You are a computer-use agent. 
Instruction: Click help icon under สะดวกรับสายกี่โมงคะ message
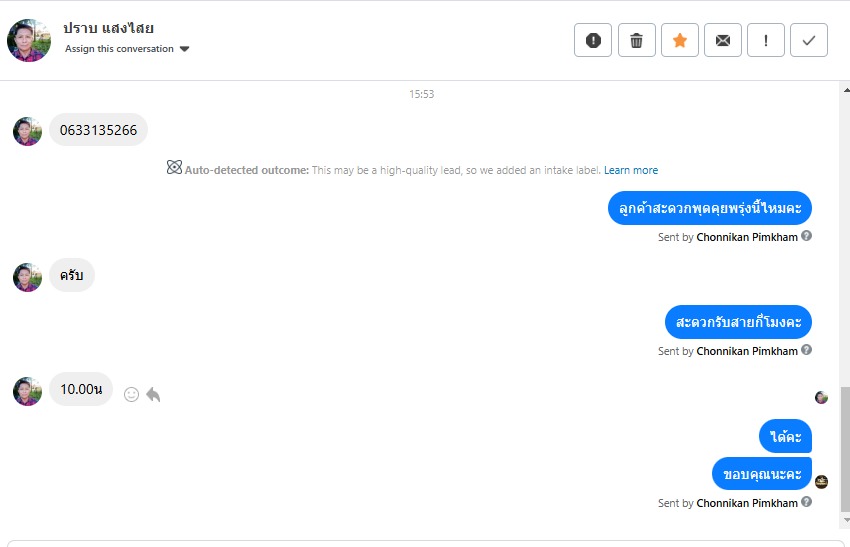tap(806, 351)
